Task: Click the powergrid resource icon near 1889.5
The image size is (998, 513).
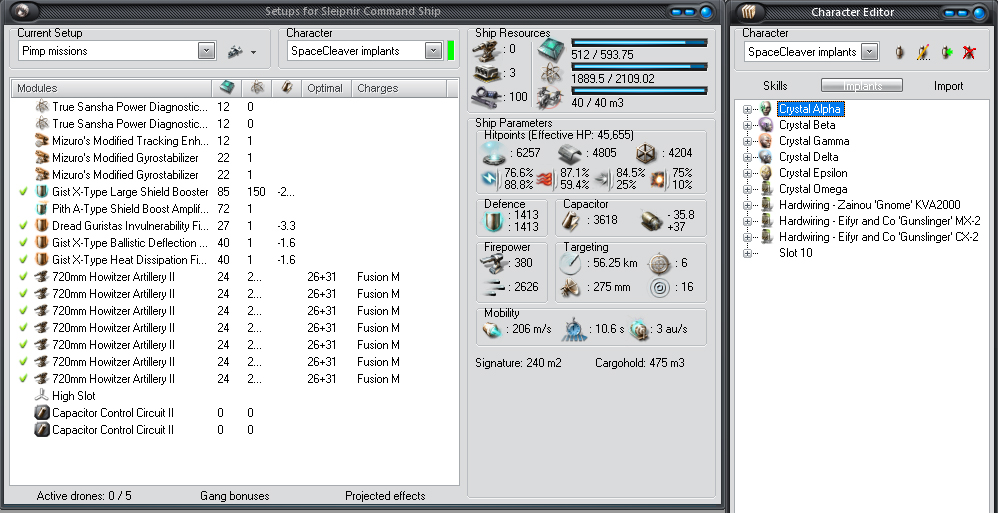Action: 551,74
